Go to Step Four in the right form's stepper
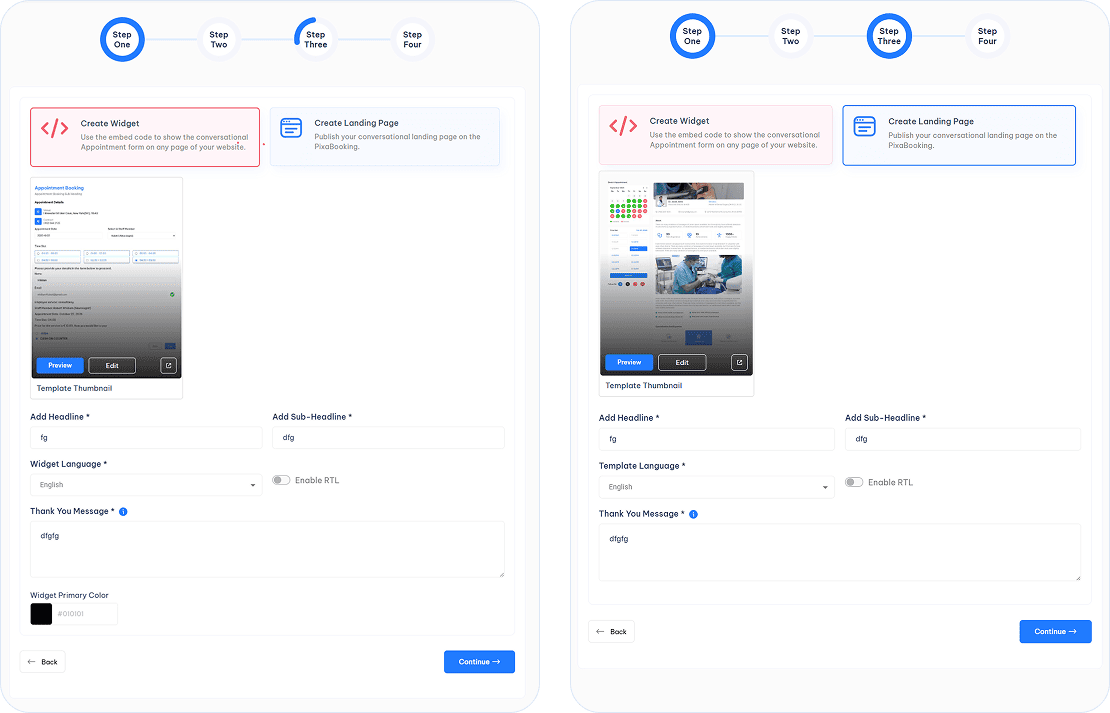This screenshot has height=713, width=1110. (x=987, y=37)
